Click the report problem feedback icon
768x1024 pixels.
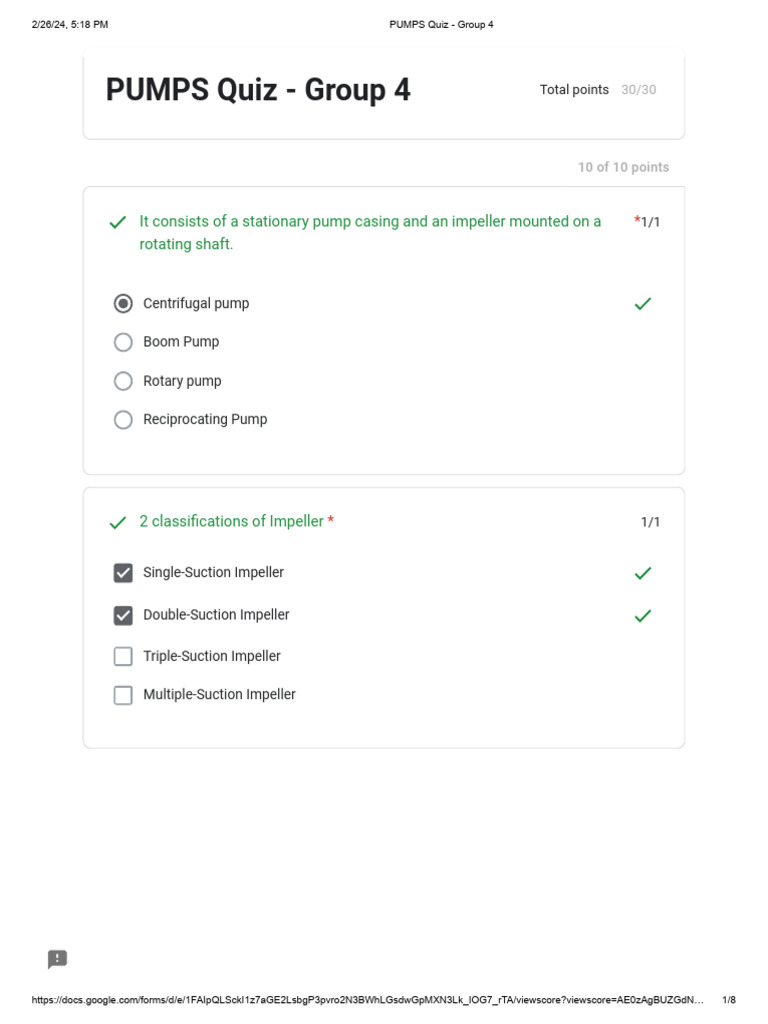click(58, 959)
